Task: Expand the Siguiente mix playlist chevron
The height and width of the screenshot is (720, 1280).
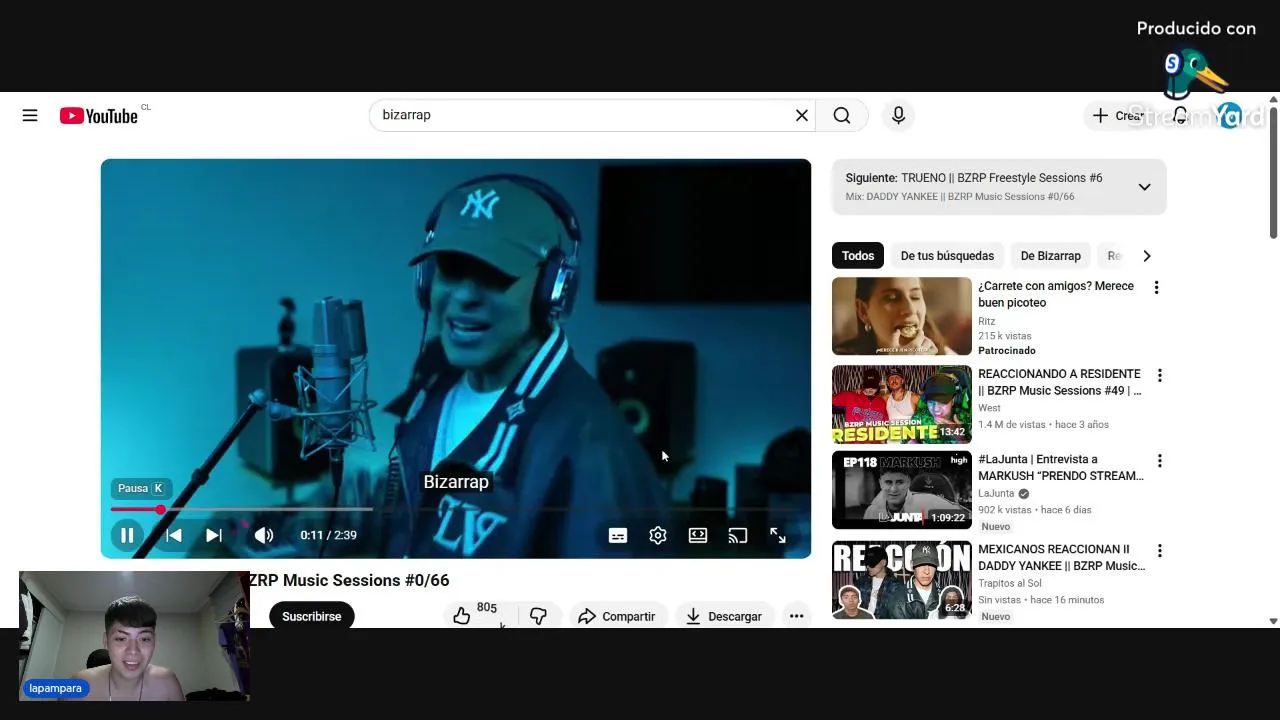Action: click(x=1144, y=187)
